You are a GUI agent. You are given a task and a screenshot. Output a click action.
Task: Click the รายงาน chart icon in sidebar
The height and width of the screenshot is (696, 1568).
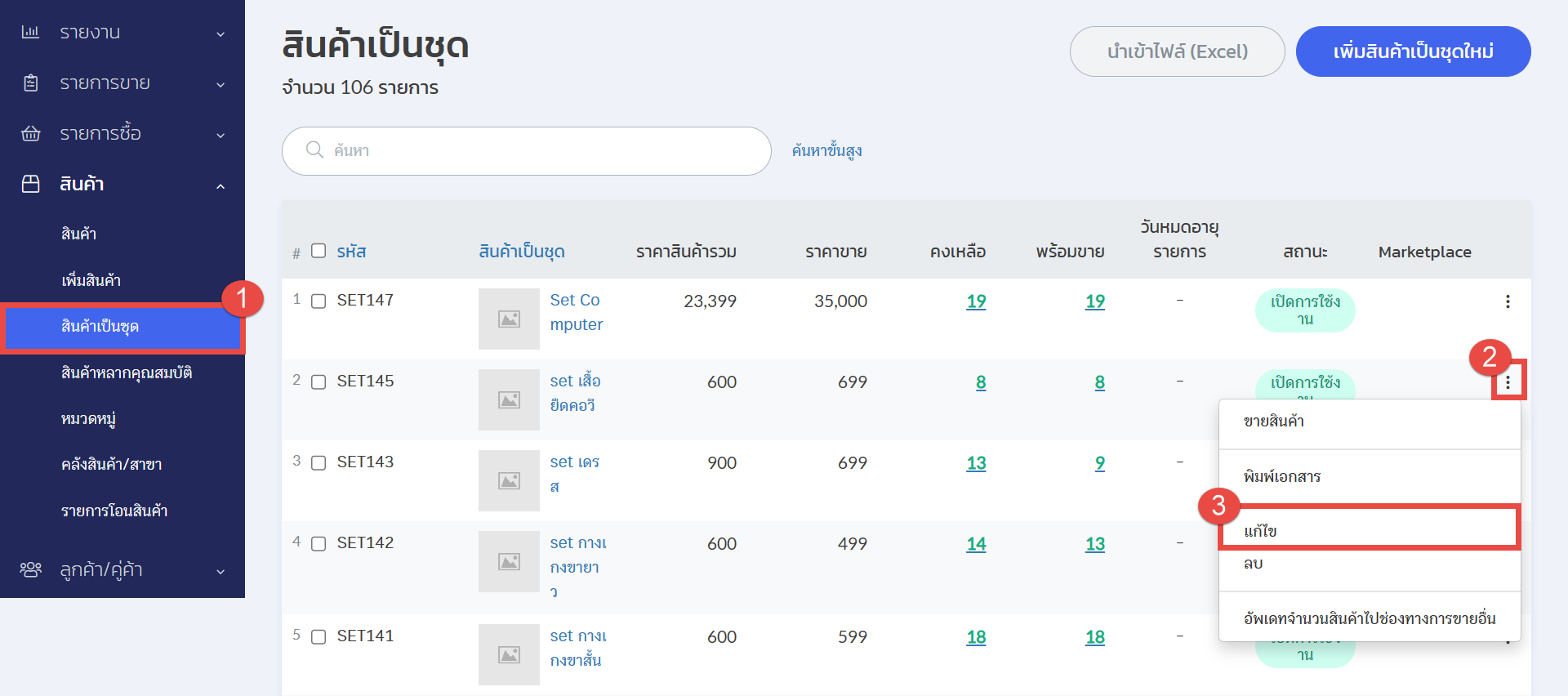(30, 32)
